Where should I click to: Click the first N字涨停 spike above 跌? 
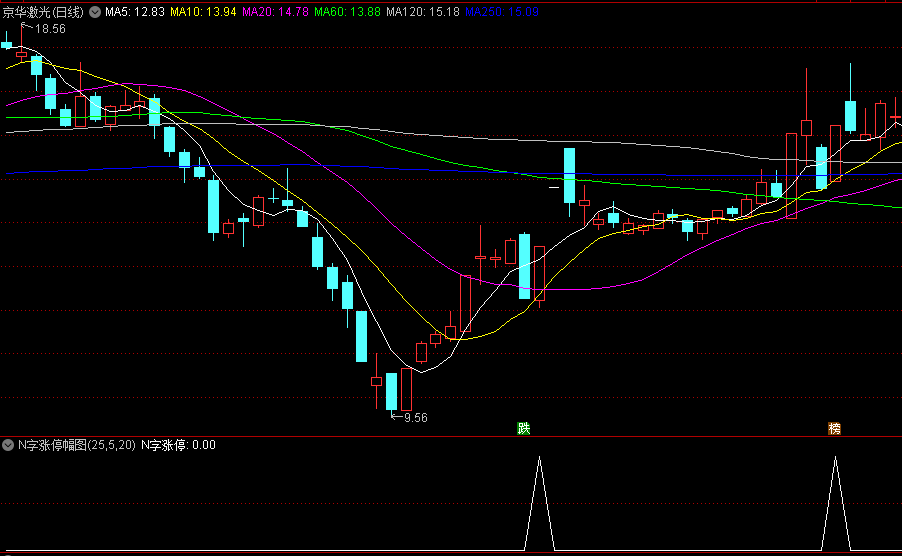point(540,503)
